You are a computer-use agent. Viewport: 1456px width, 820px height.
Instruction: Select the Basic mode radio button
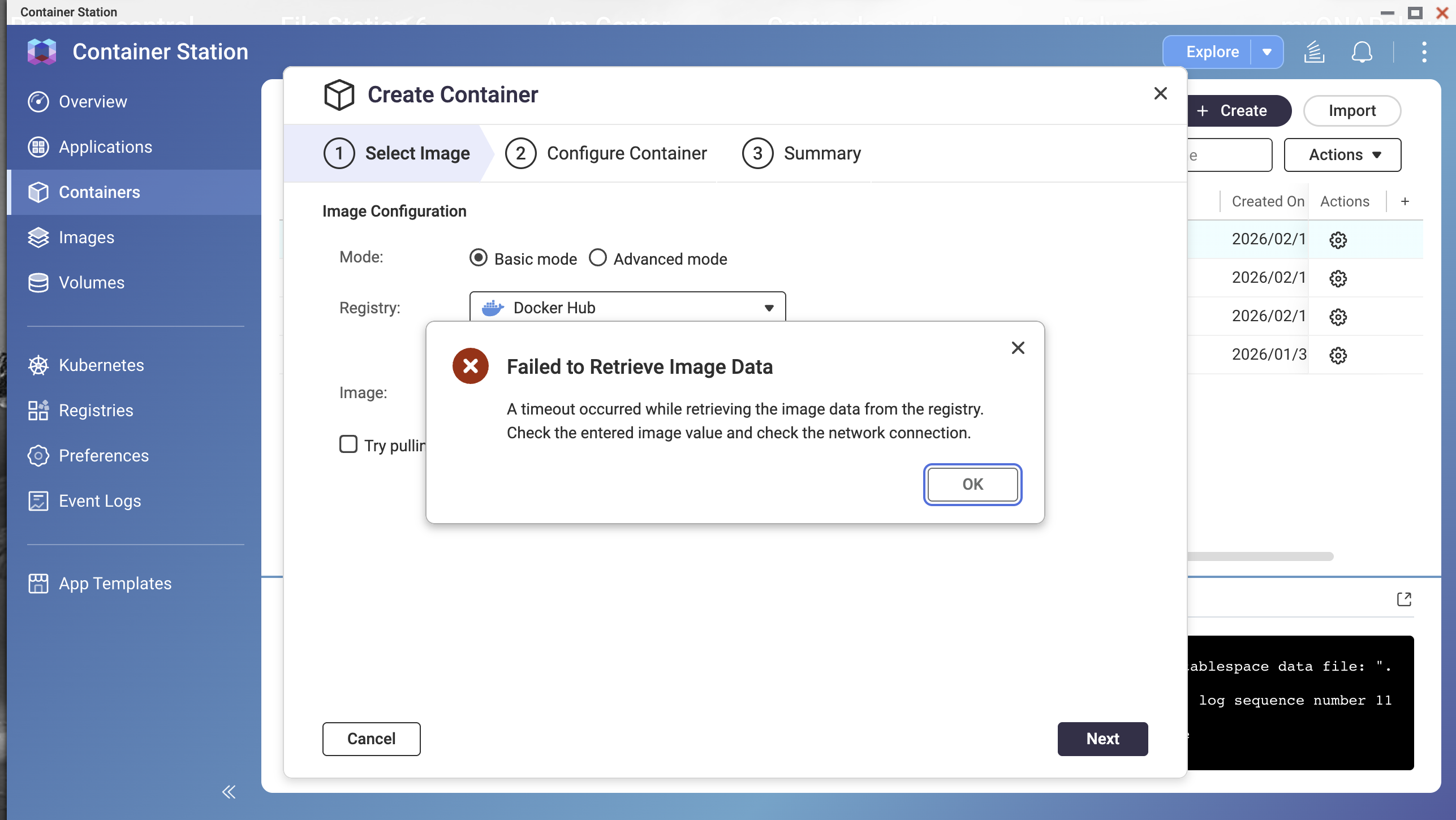click(x=479, y=258)
